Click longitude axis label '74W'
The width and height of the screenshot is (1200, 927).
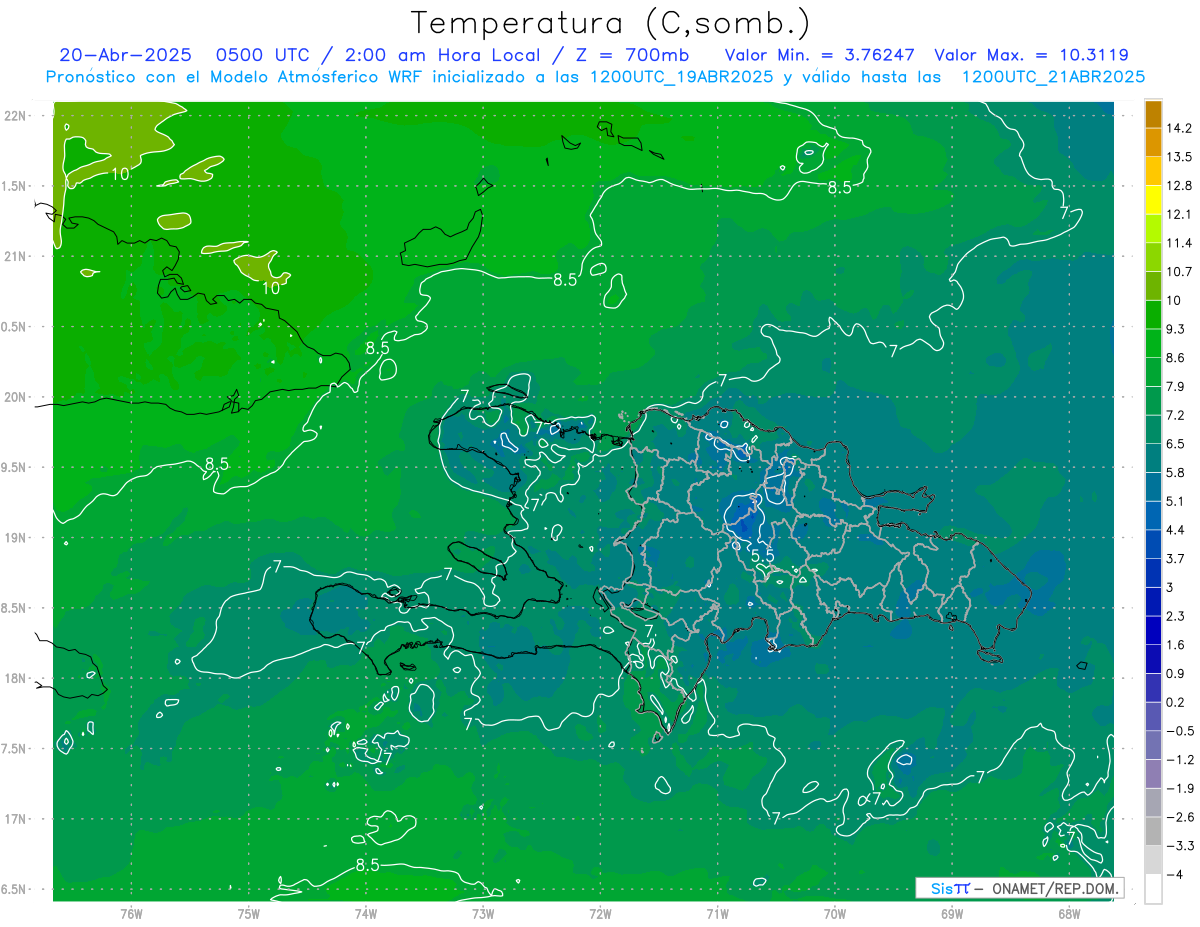[366, 913]
